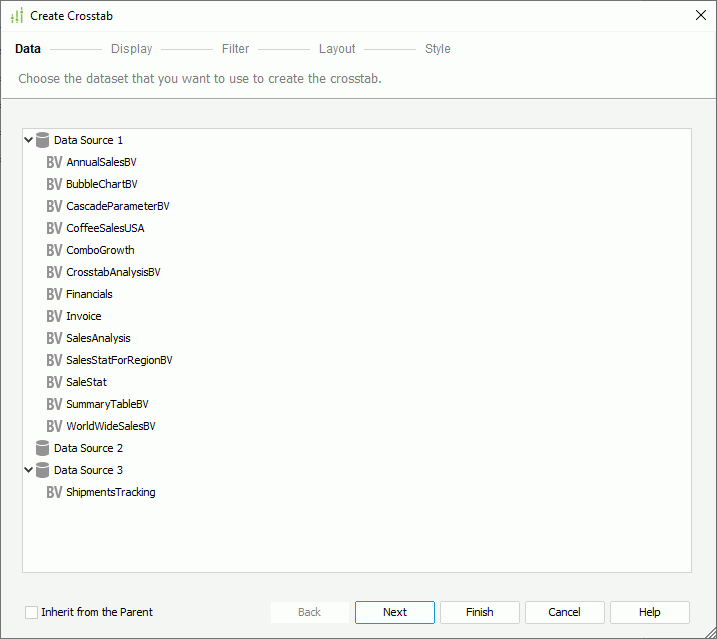Click the BV icon beside CoffeeSalesUSA

(54, 228)
